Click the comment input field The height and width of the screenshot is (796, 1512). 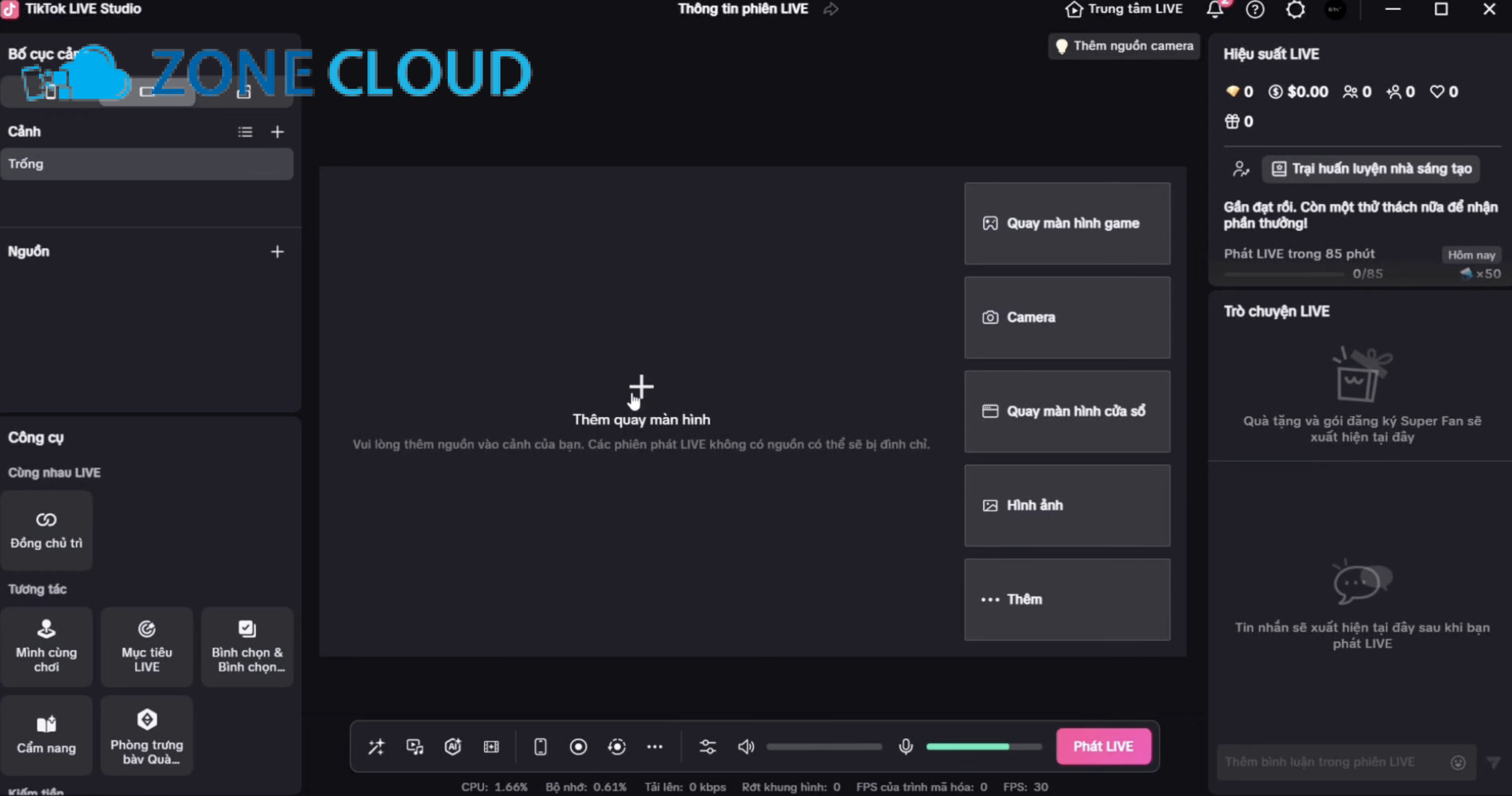[x=1332, y=762]
